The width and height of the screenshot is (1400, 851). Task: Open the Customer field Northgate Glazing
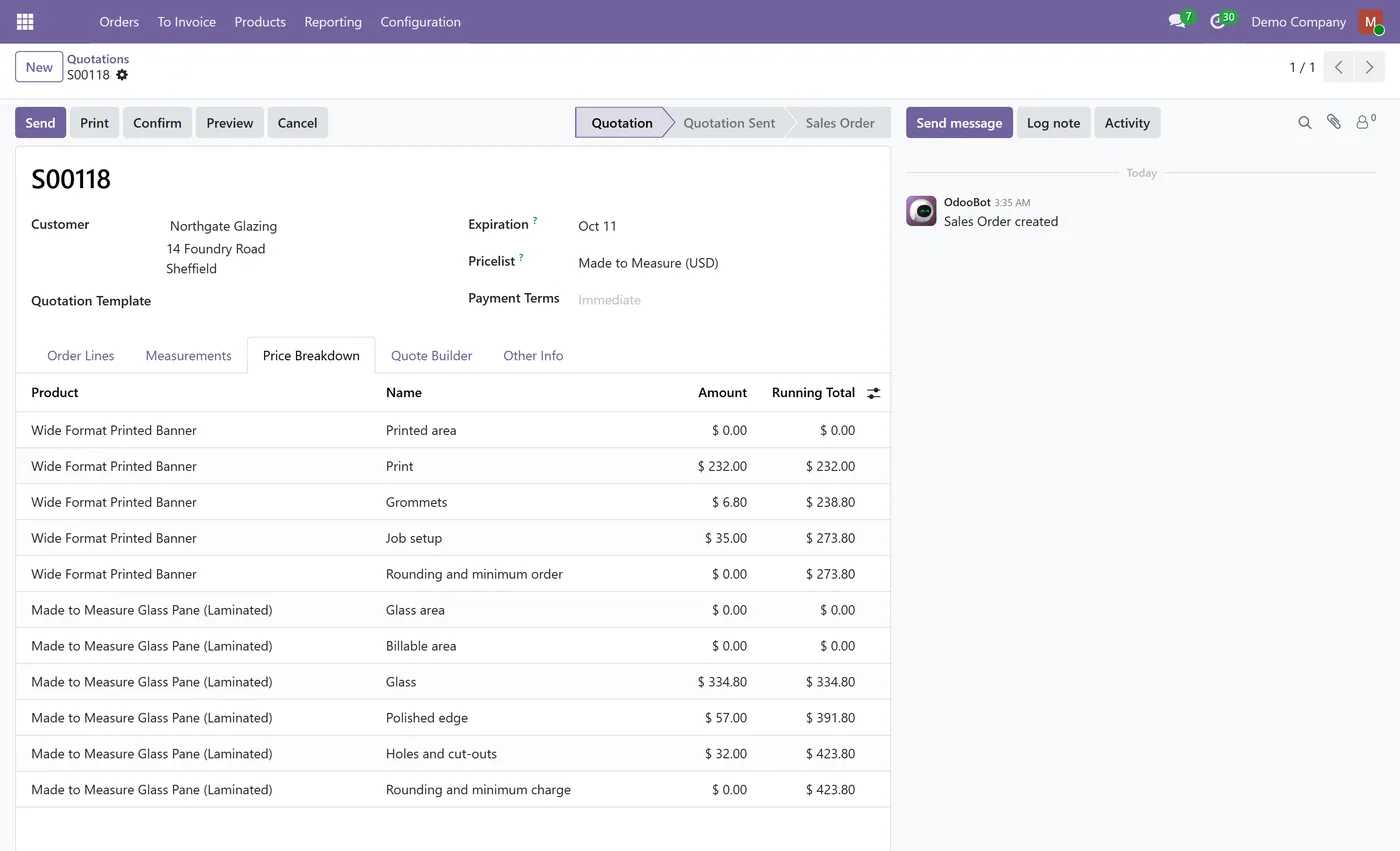[x=223, y=226]
